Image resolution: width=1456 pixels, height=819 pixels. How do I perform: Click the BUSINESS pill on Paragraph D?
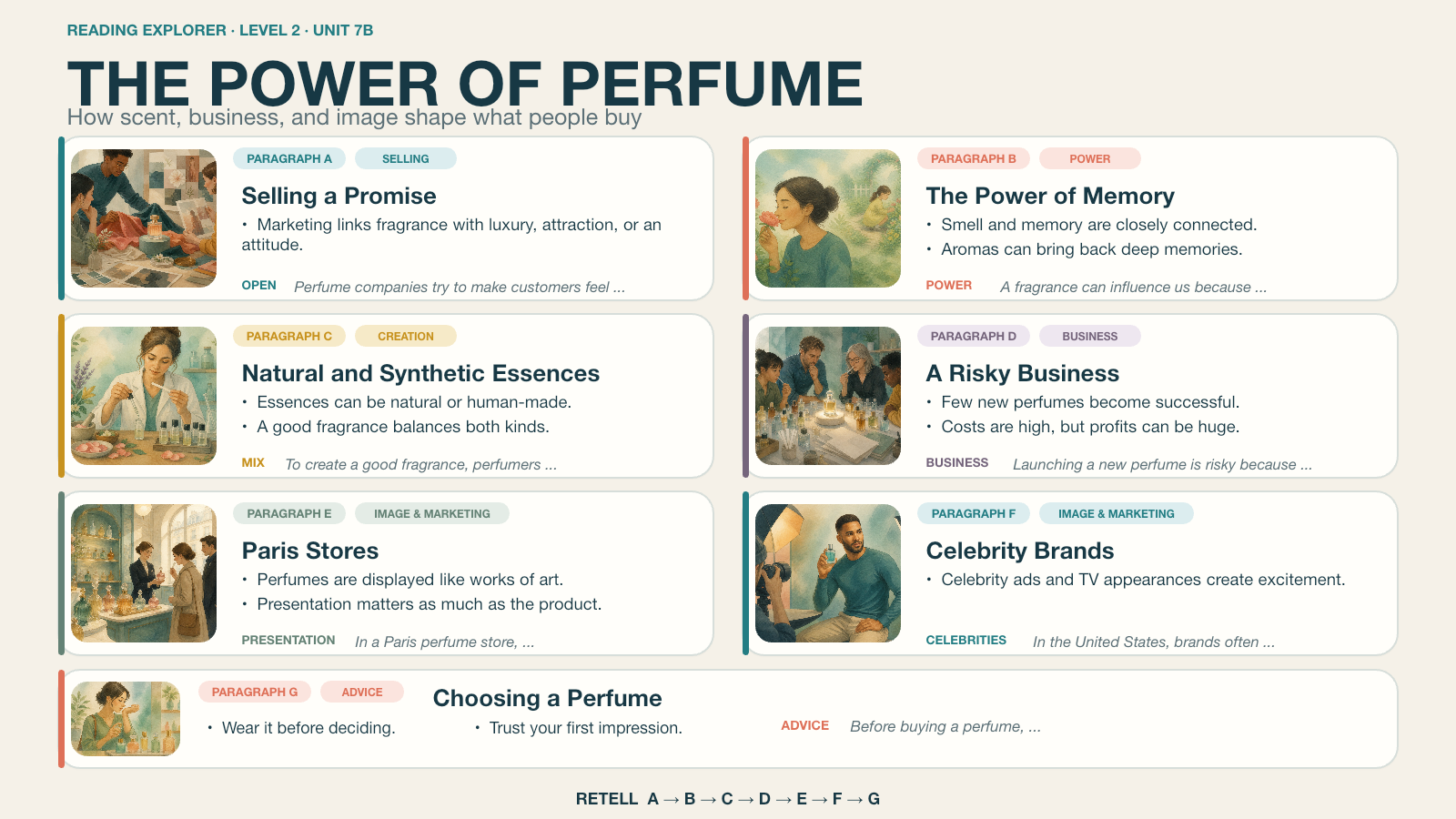[1090, 336]
